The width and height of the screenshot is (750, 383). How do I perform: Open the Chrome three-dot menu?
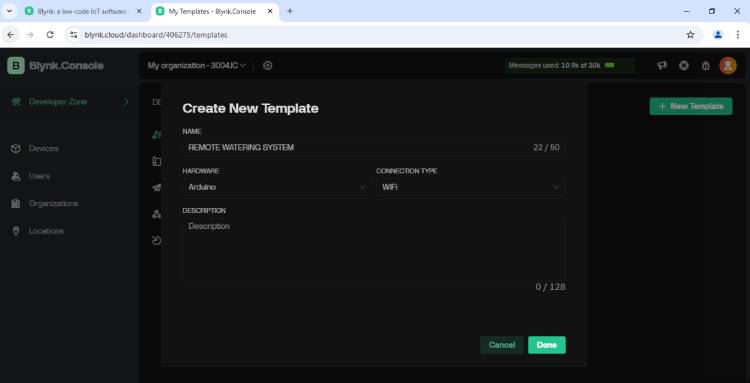pyautogui.click(x=738, y=34)
